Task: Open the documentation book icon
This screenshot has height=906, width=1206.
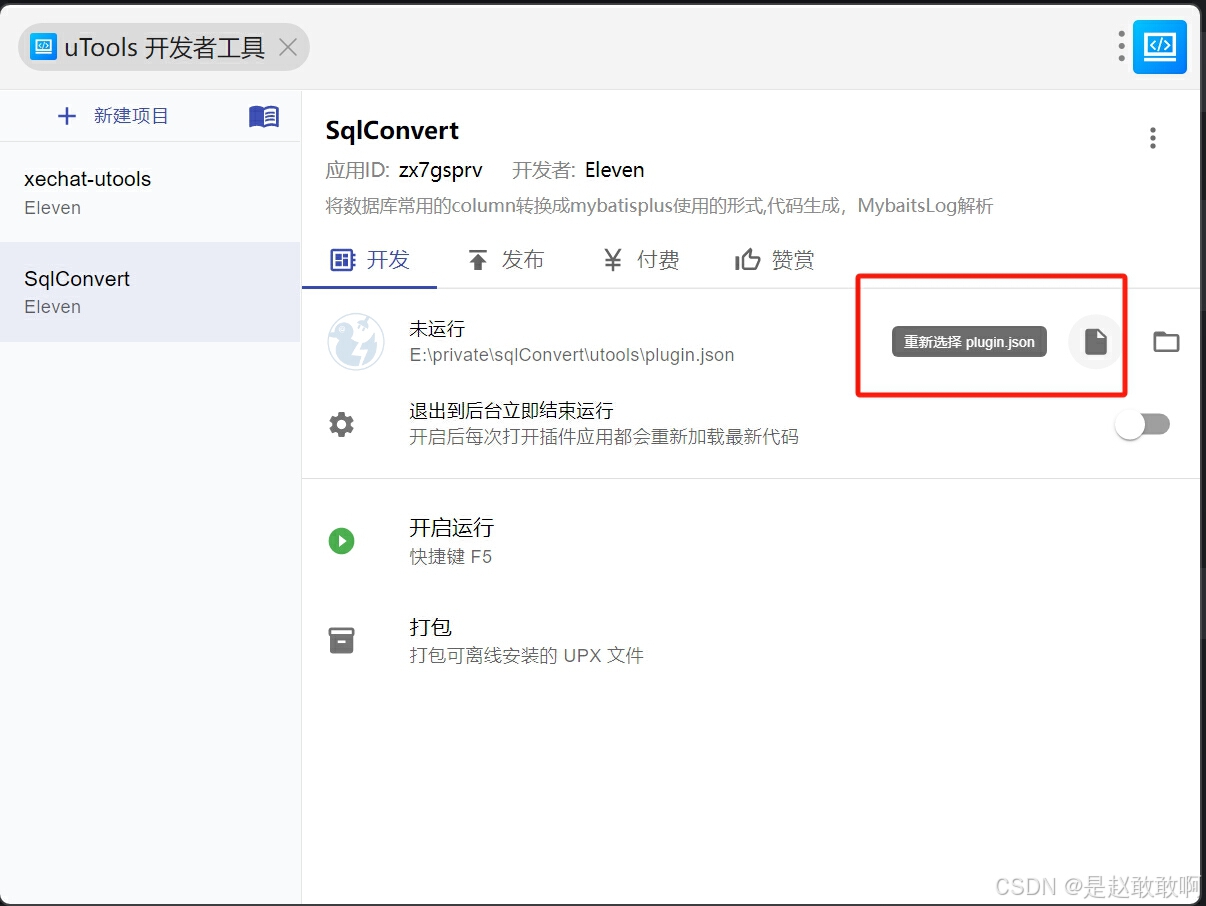Action: (264, 117)
